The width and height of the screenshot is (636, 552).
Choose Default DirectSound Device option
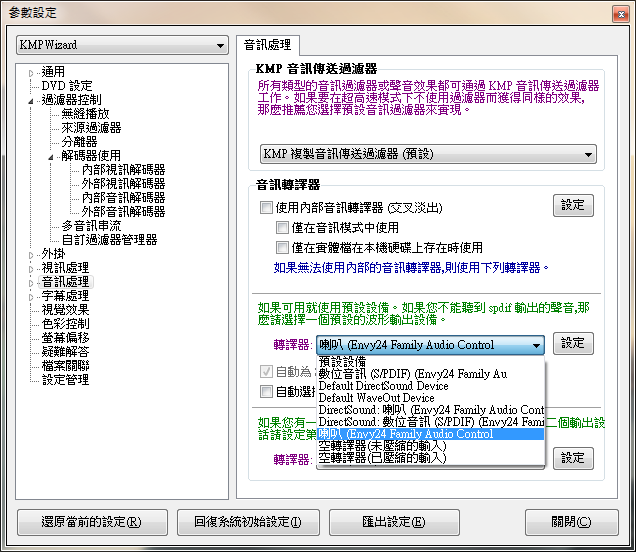point(430,386)
